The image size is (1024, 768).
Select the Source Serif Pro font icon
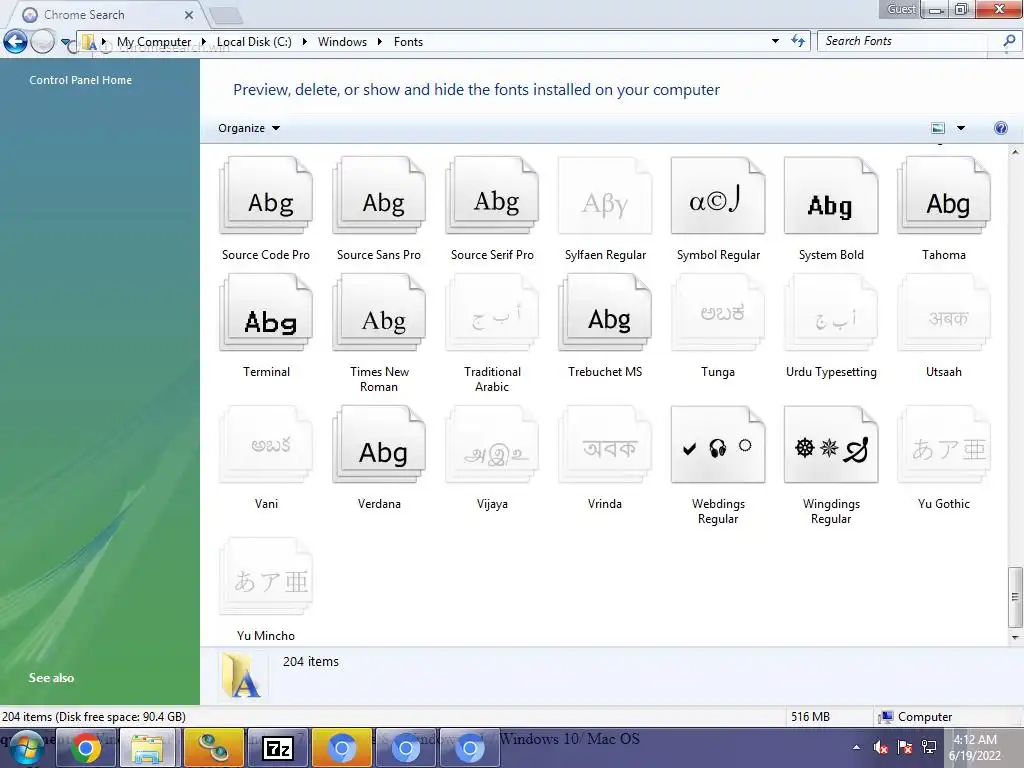[x=492, y=195]
